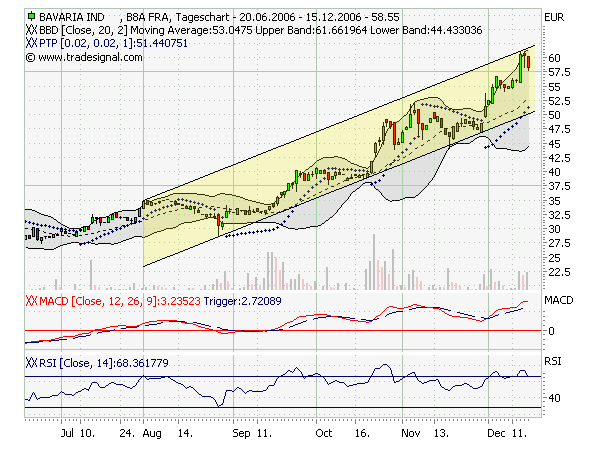Click the MACD panel axis title

pos(557,300)
